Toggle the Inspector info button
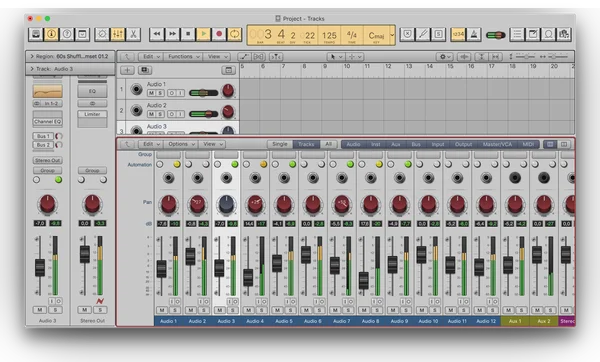Image resolution: width=600 pixels, height=362 pixels. click(x=51, y=34)
